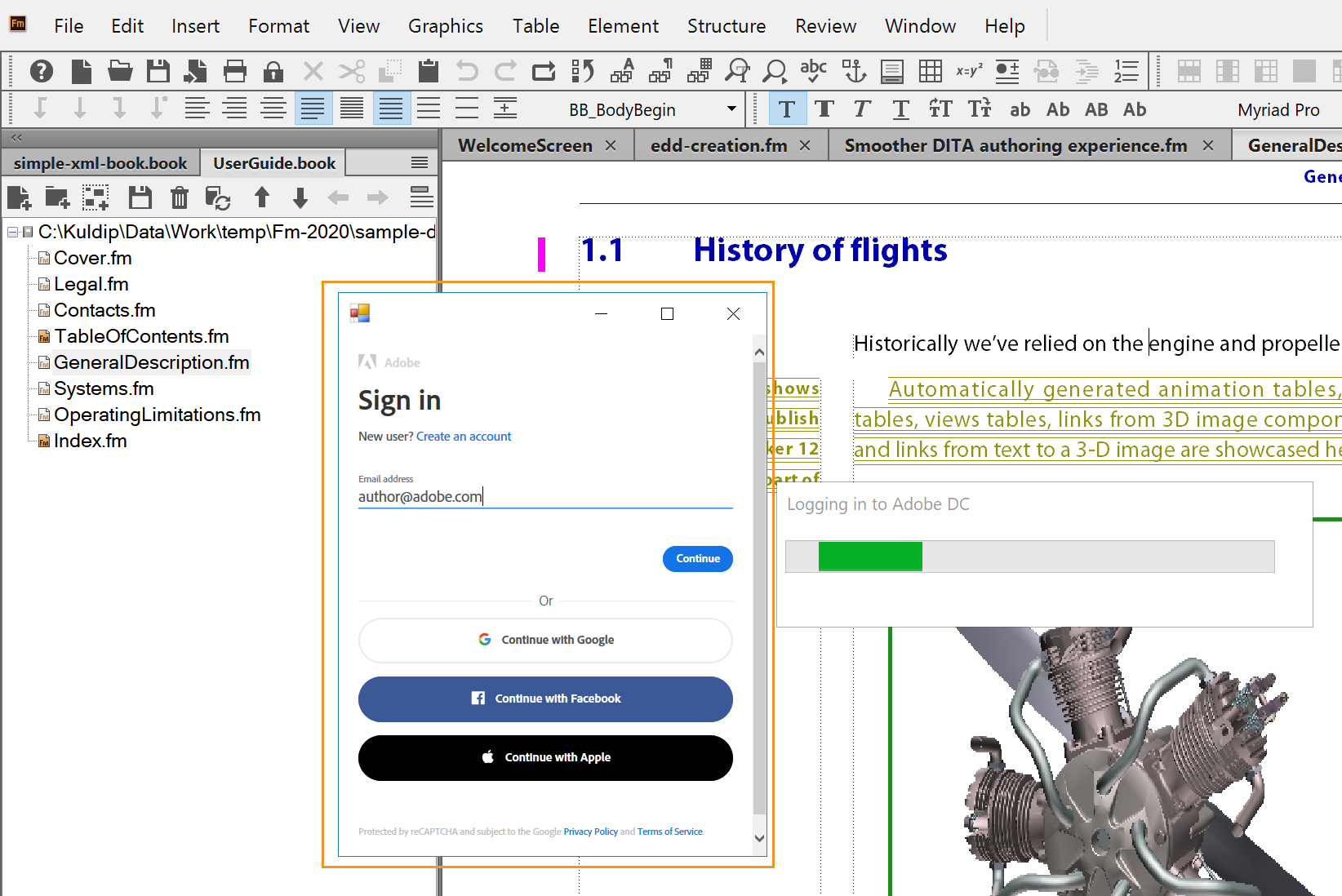Move GeneralDescription.fm up with the up arrow
Screen dimensions: 1342x896
(x=262, y=197)
